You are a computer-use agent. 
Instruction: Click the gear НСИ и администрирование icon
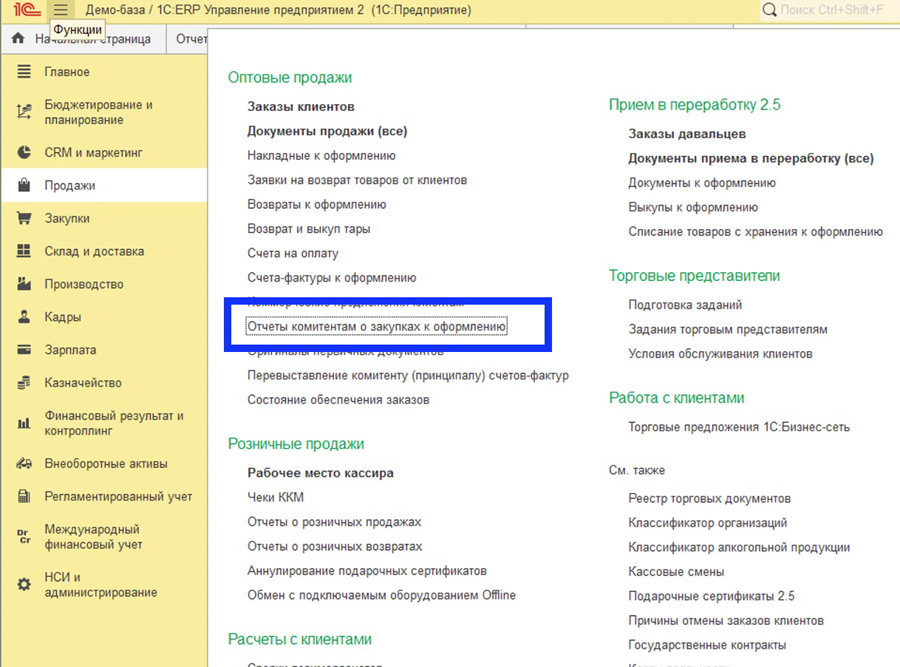24,585
